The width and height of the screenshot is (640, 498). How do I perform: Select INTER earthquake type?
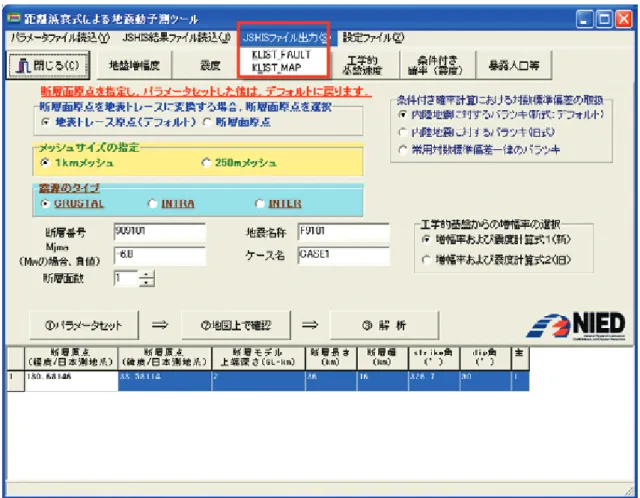[x=260, y=203]
